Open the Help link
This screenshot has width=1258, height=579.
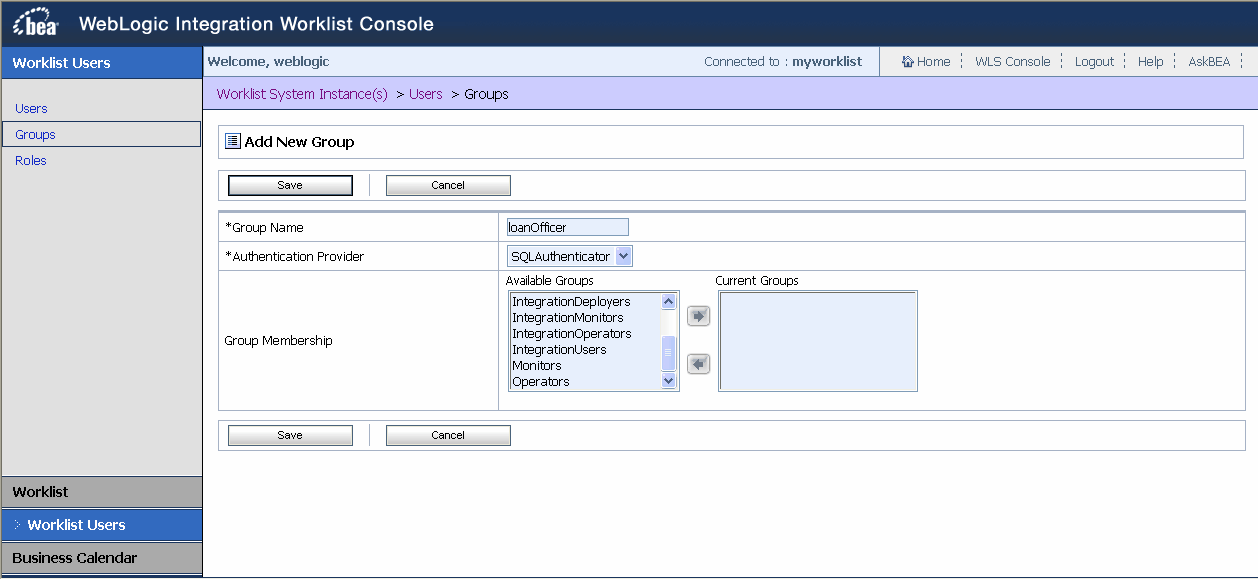tap(1150, 62)
